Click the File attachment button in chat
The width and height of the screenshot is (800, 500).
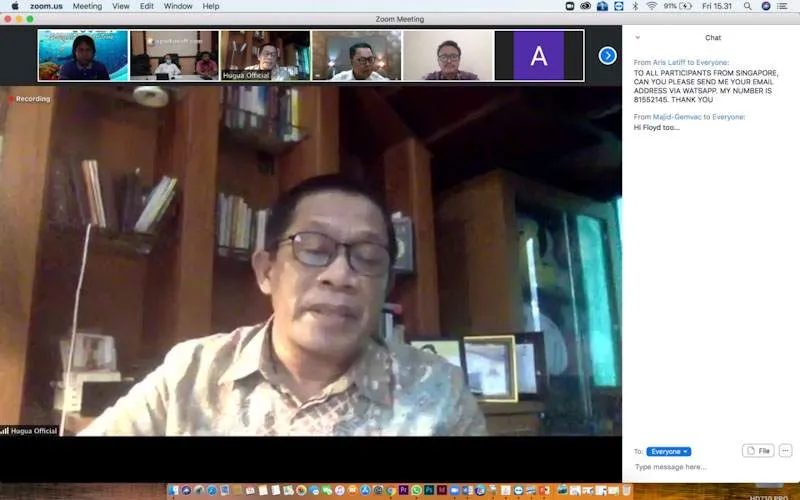click(x=758, y=451)
